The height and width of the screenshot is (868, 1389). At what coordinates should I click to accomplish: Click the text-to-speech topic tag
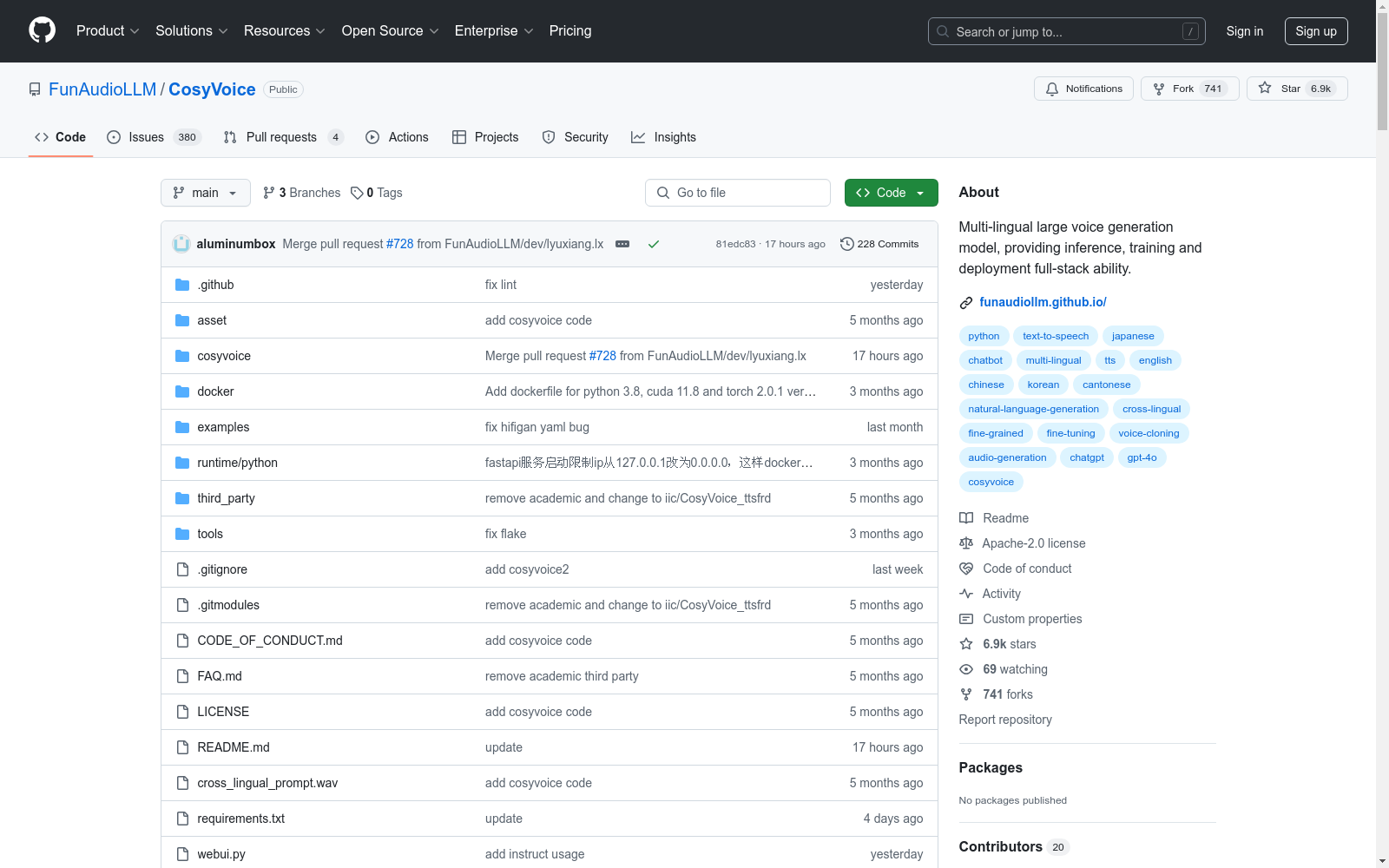(1056, 336)
